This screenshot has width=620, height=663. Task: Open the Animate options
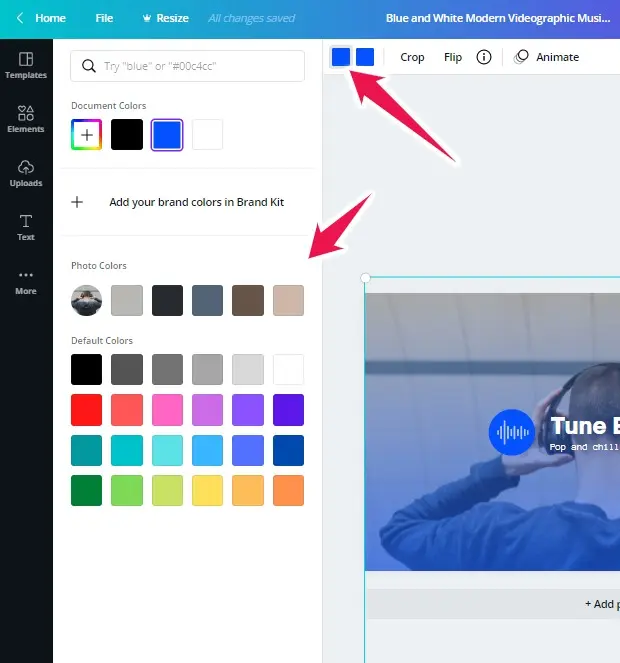tap(547, 57)
